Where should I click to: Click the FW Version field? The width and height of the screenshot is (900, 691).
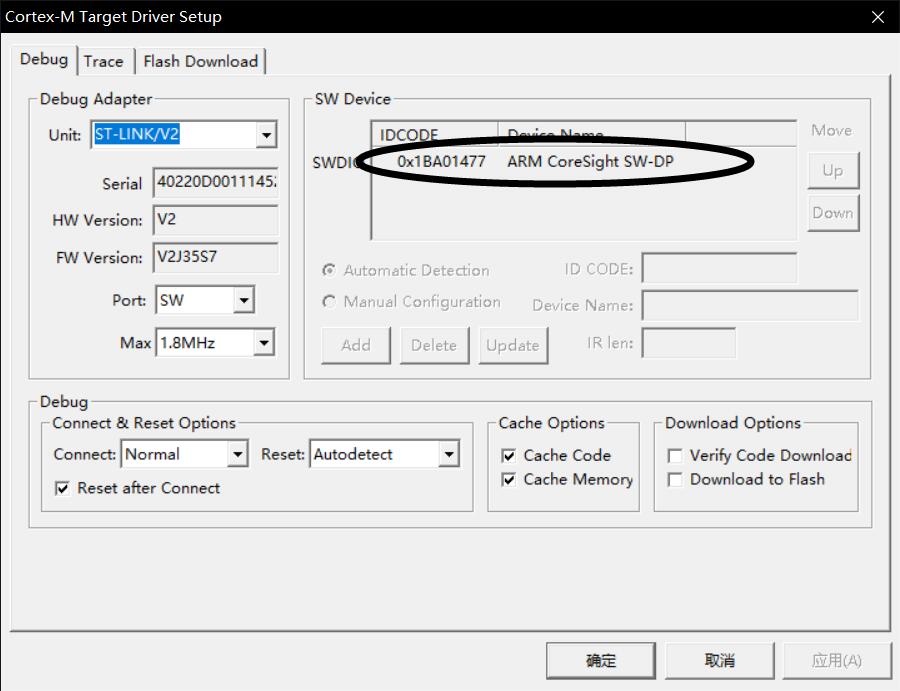coord(215,257)
